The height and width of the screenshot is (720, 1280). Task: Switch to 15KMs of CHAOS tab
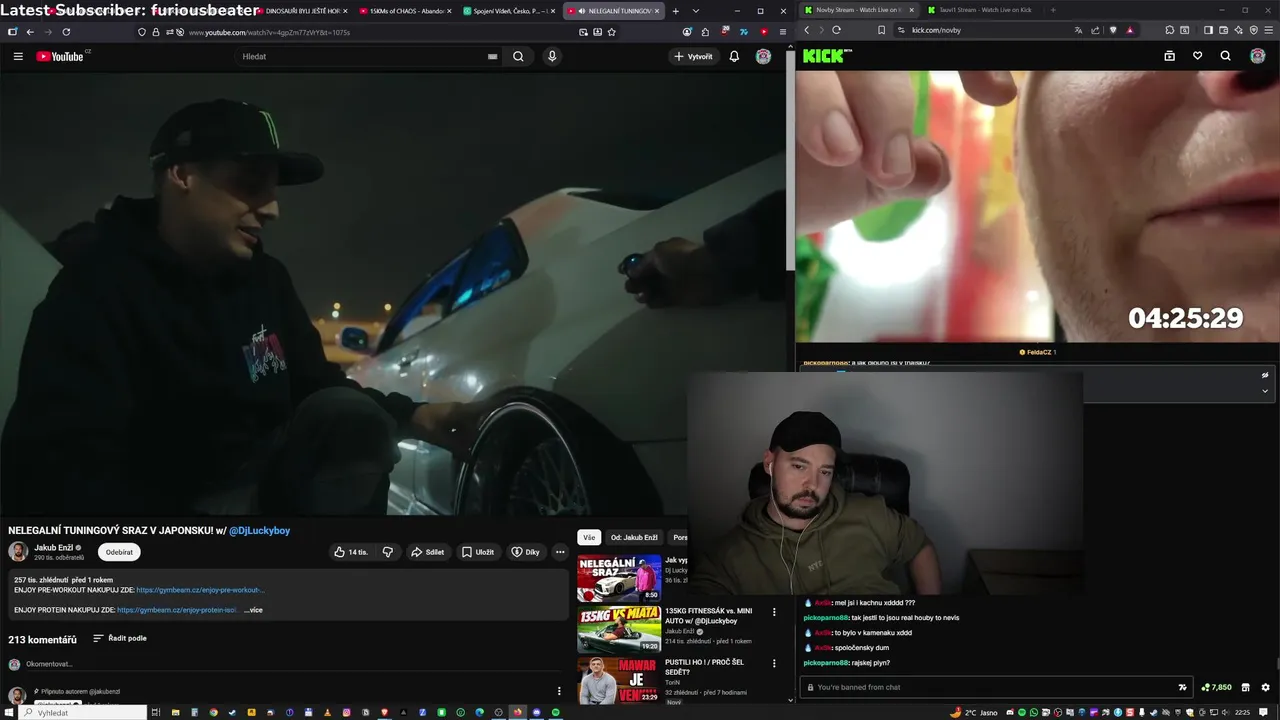coord(405,10)
